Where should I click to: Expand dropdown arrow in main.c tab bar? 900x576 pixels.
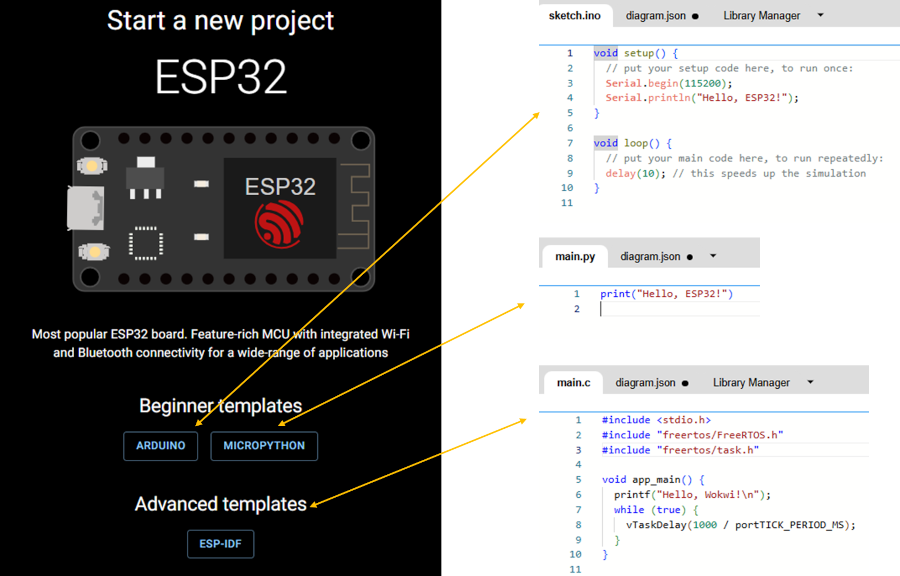coord(810,382)
